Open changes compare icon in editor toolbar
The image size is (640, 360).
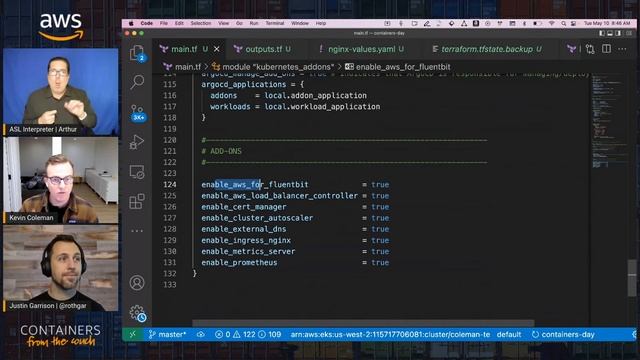click(590, 49)
